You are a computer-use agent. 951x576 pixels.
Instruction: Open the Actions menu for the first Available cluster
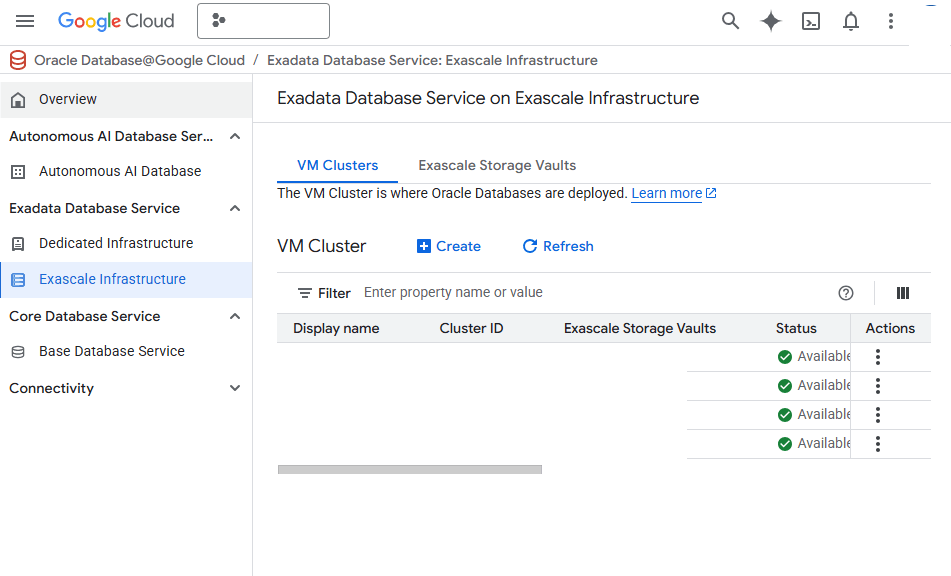click(877, 356)
